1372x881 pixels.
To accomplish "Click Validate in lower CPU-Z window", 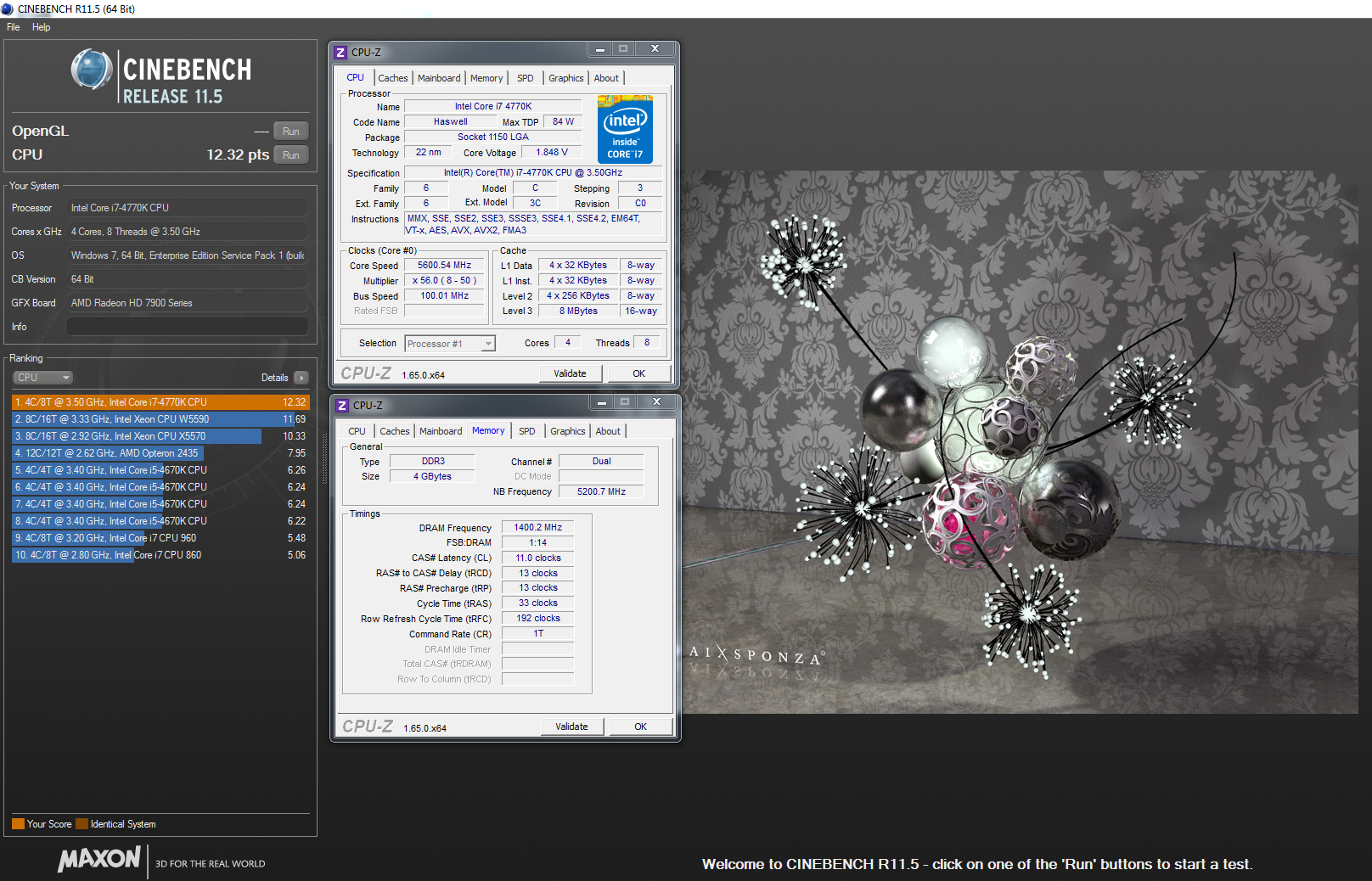I will pyautogui.click(x=572, y=727).
